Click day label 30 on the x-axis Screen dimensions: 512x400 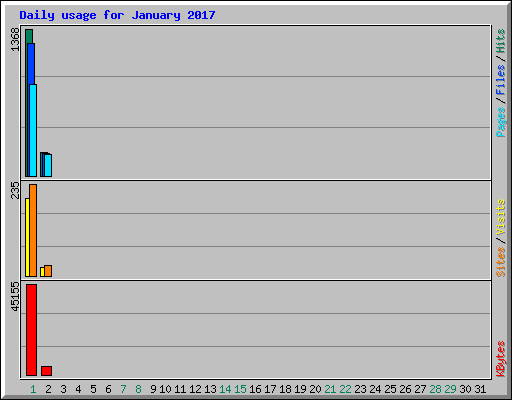(465, 389)
